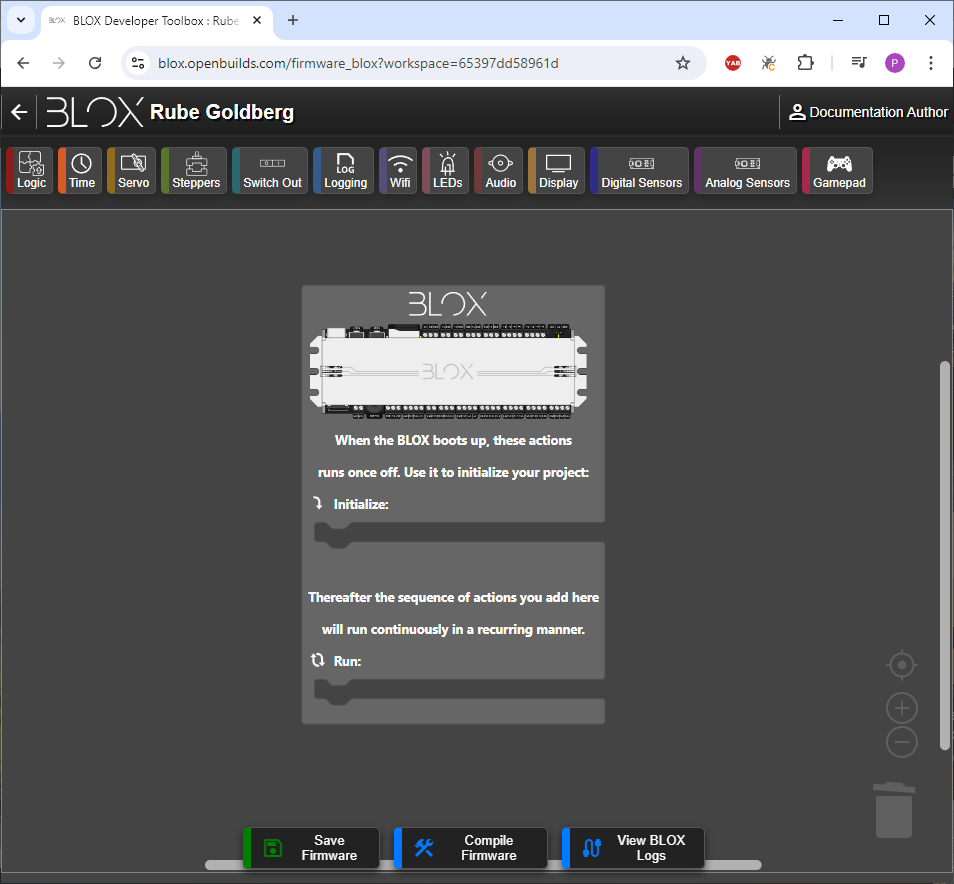Expand the Logging toolbox category
954x884 pixels.
click(x=345, y=170)
